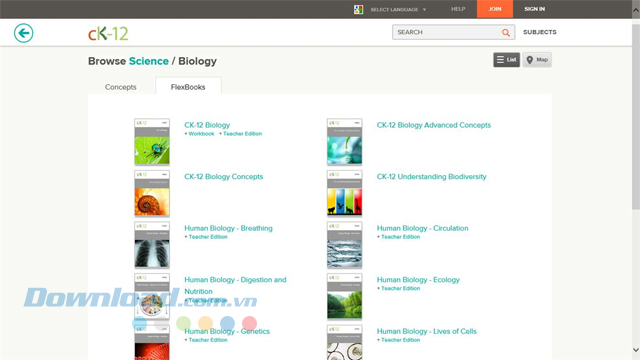The image size is (640, 360).
Task: Click the Understanding Biodiversity cover thumbnail
Action: click(x=344, y=193)
